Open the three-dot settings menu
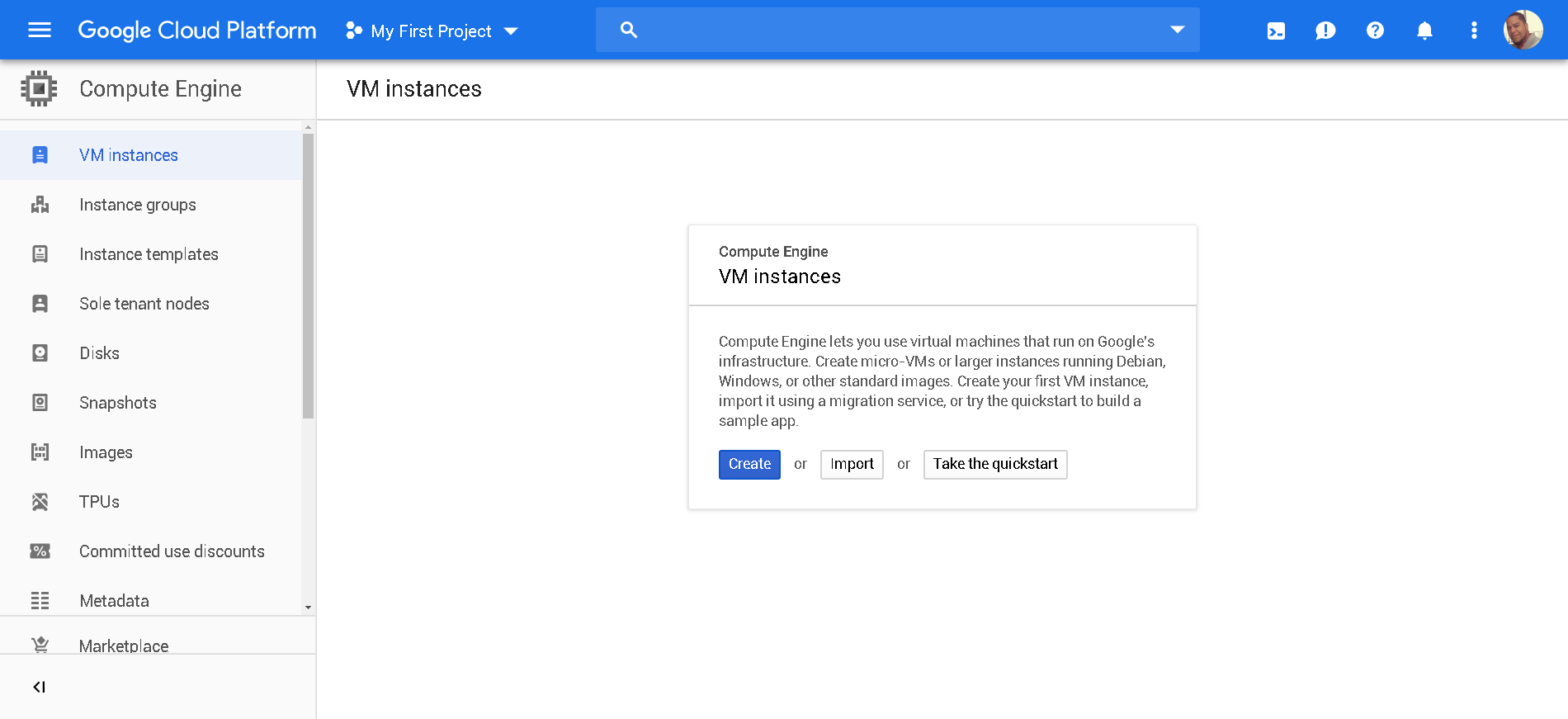Screen dimensions: 1568x719 1474,31
